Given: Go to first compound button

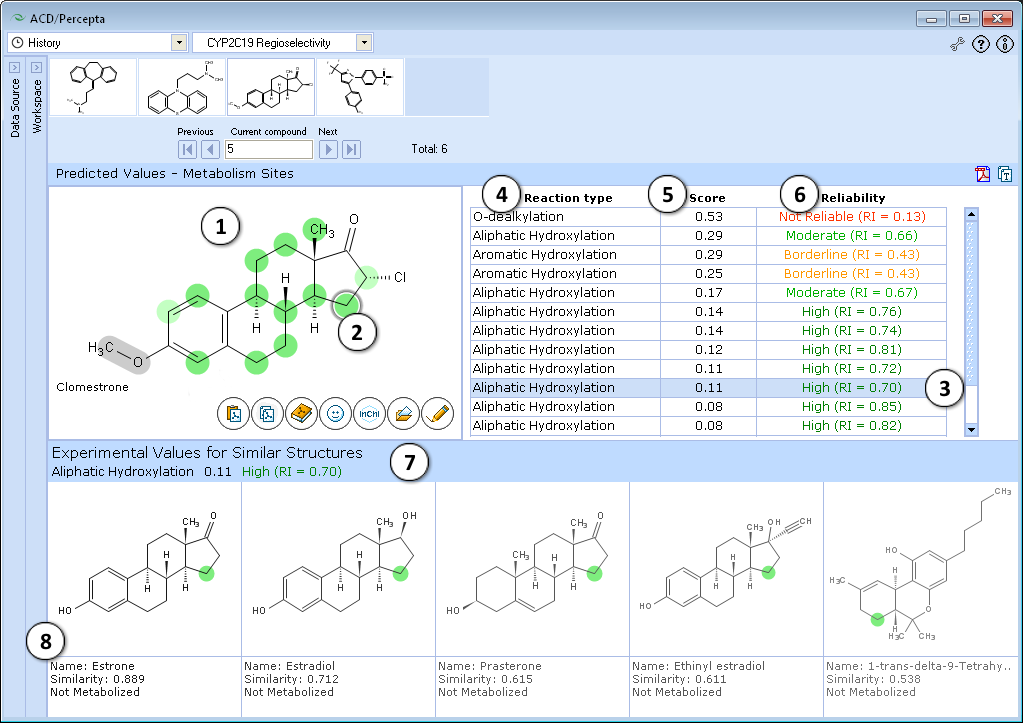Looking at the screenshot, I should tap(187, 149).
